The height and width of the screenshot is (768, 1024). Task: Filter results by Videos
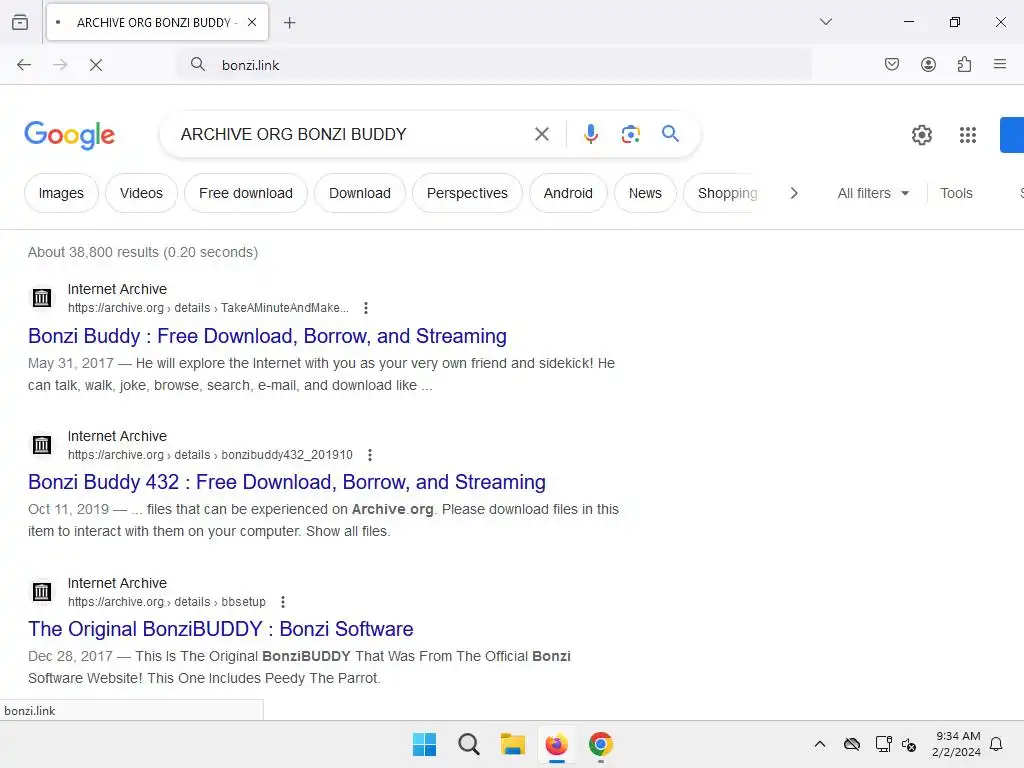pyautogui.click(x=141, y=193)
